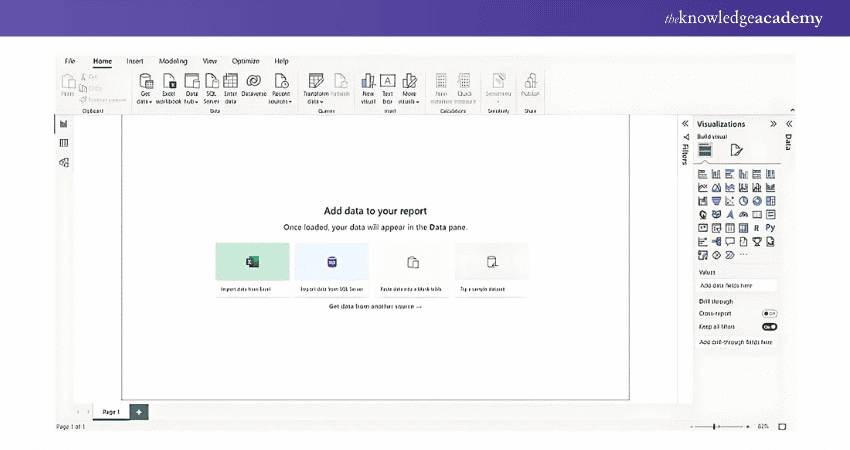Open the Transform data dropdown
Screen dimensions: 850x450
click(x=315, y=101)
